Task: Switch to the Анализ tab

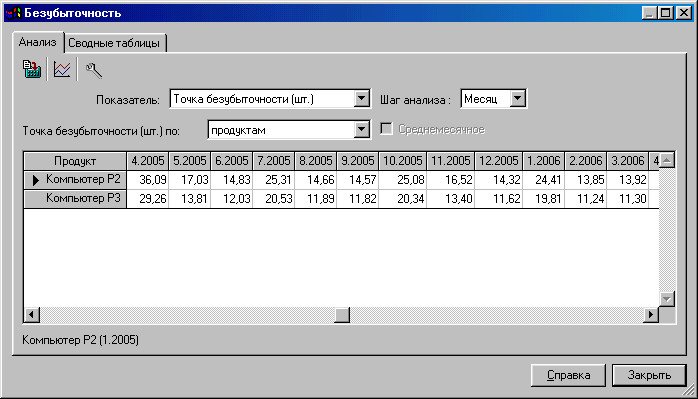Action: (x=38, y=43)
